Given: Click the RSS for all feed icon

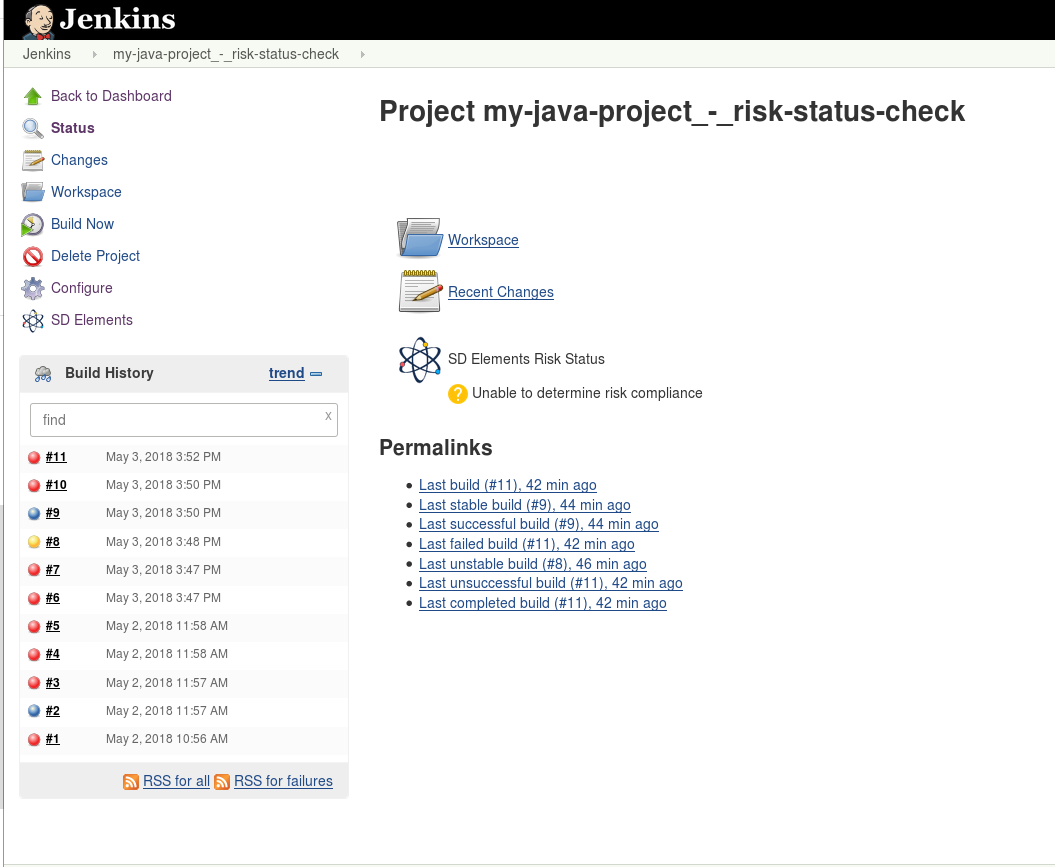Looking at the screenshot, I should point(131,782).
